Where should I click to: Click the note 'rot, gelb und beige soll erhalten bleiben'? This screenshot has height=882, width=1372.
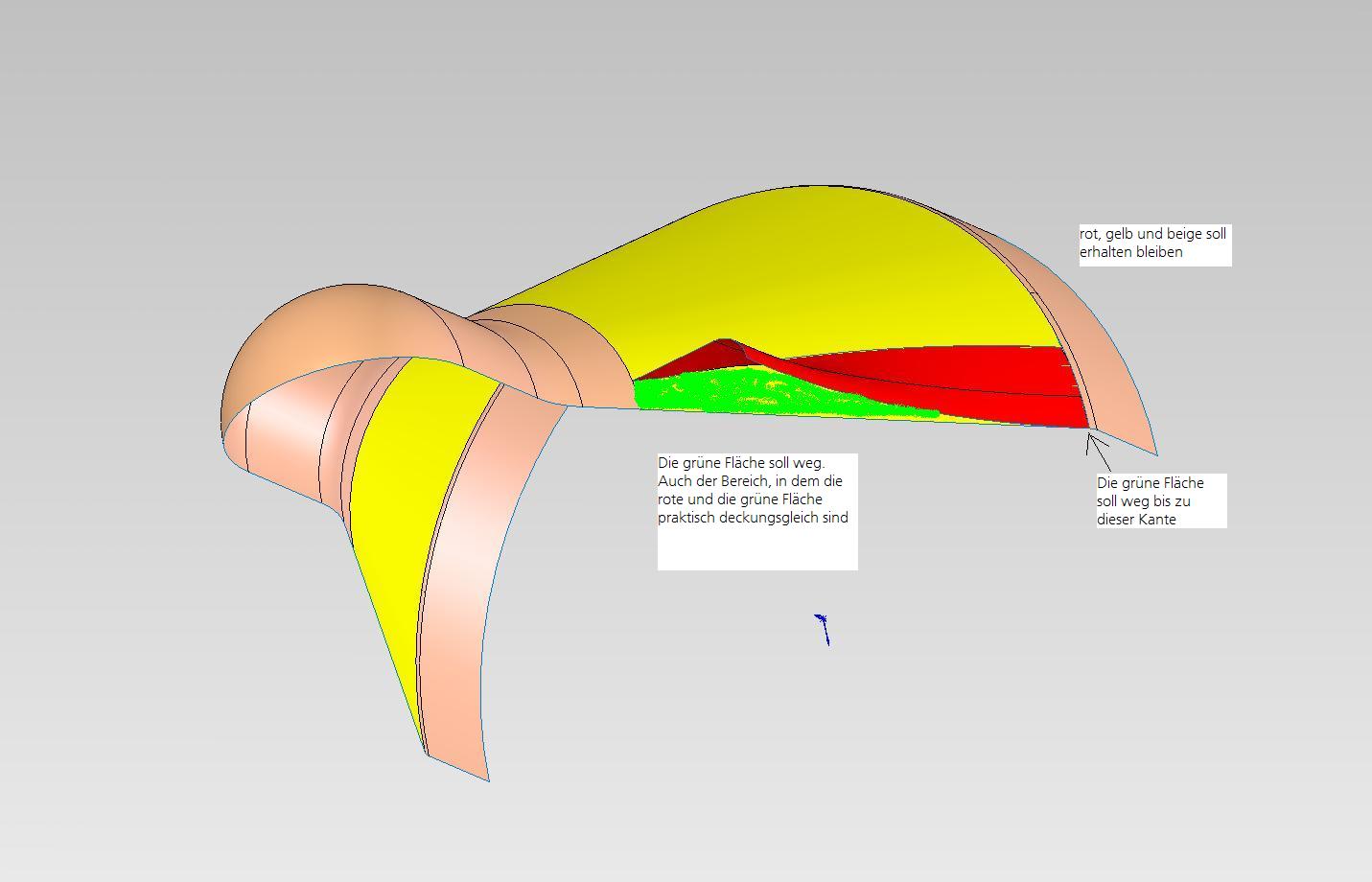(1154, 245)
